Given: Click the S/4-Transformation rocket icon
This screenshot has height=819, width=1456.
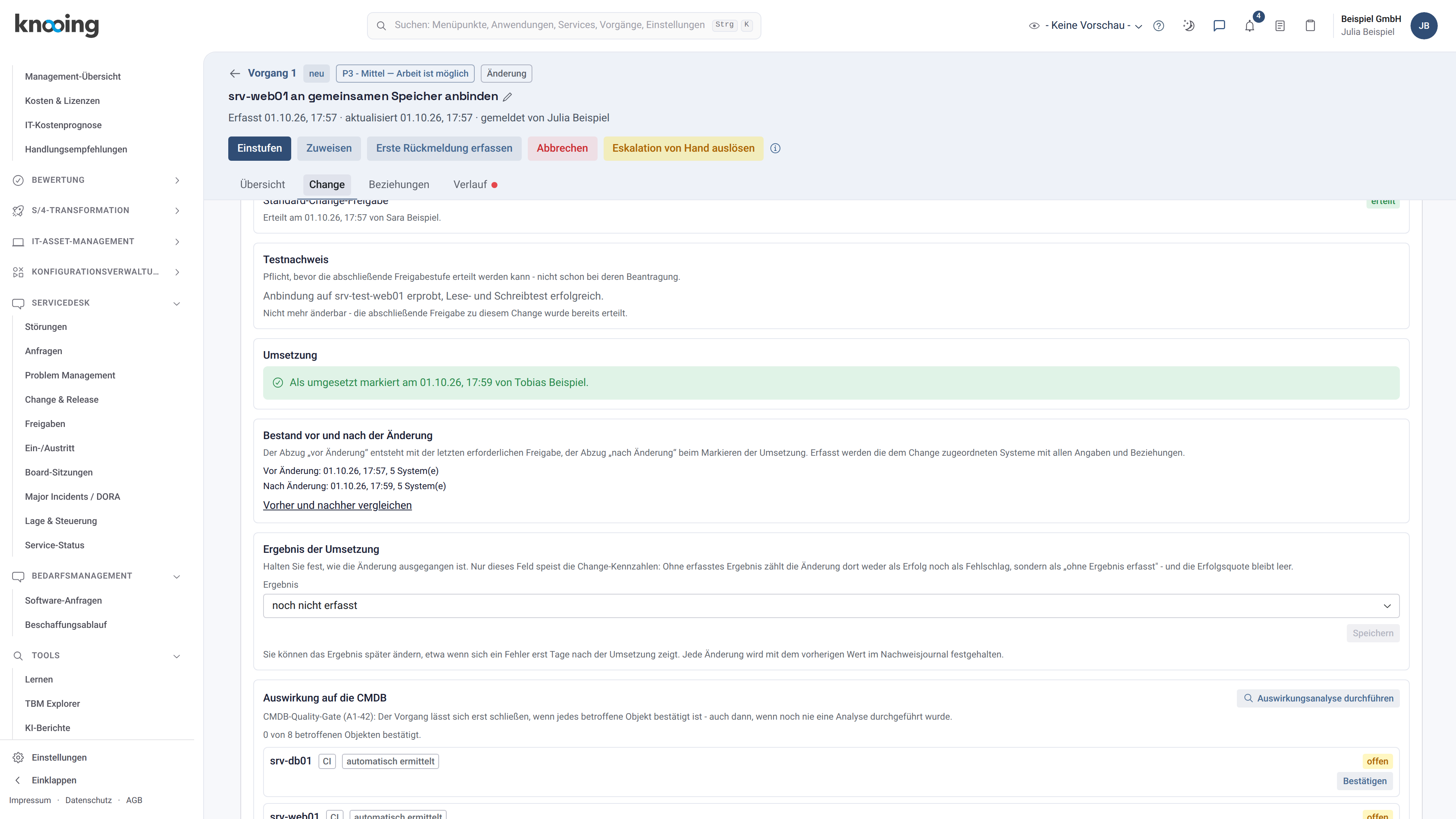Looking at the screenshot, I should (x=18, y=210).
